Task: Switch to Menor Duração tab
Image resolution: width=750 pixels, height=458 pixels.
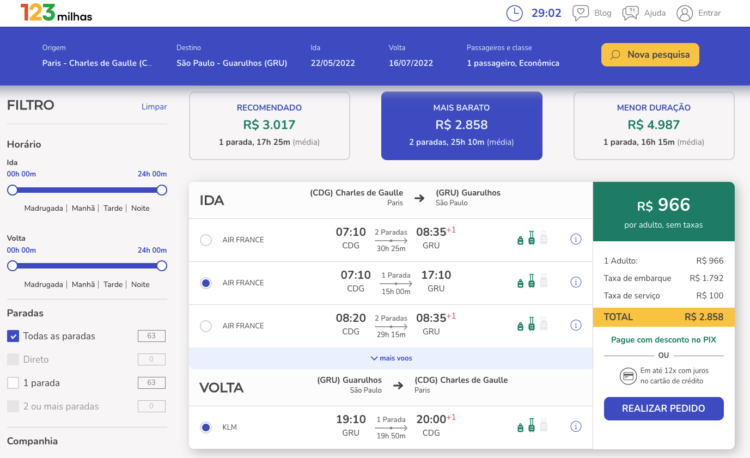Action: [653, 125]
